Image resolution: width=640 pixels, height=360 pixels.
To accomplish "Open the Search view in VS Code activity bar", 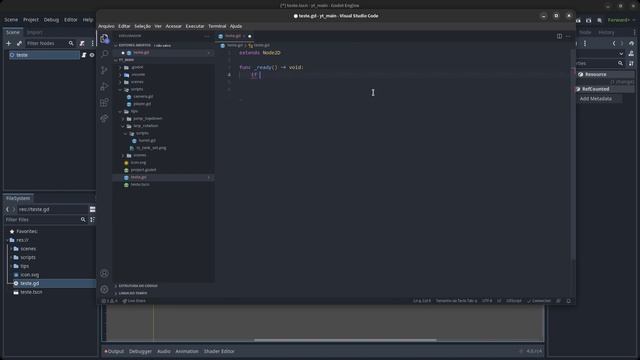I will click(104, 54).
